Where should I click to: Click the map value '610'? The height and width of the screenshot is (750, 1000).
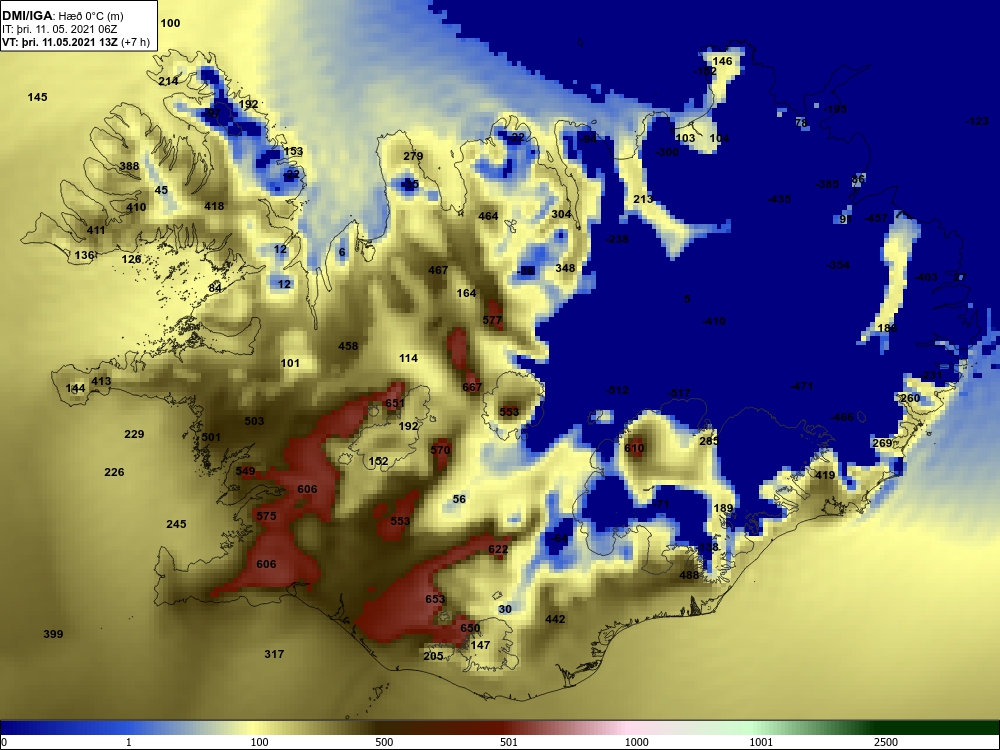point(635,448)
